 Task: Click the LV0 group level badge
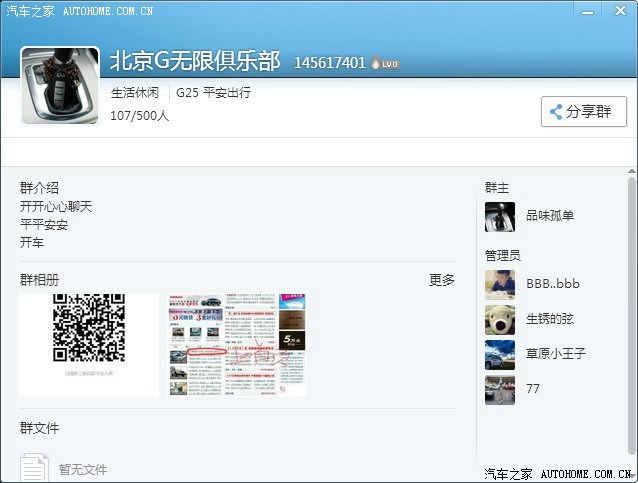385,63
